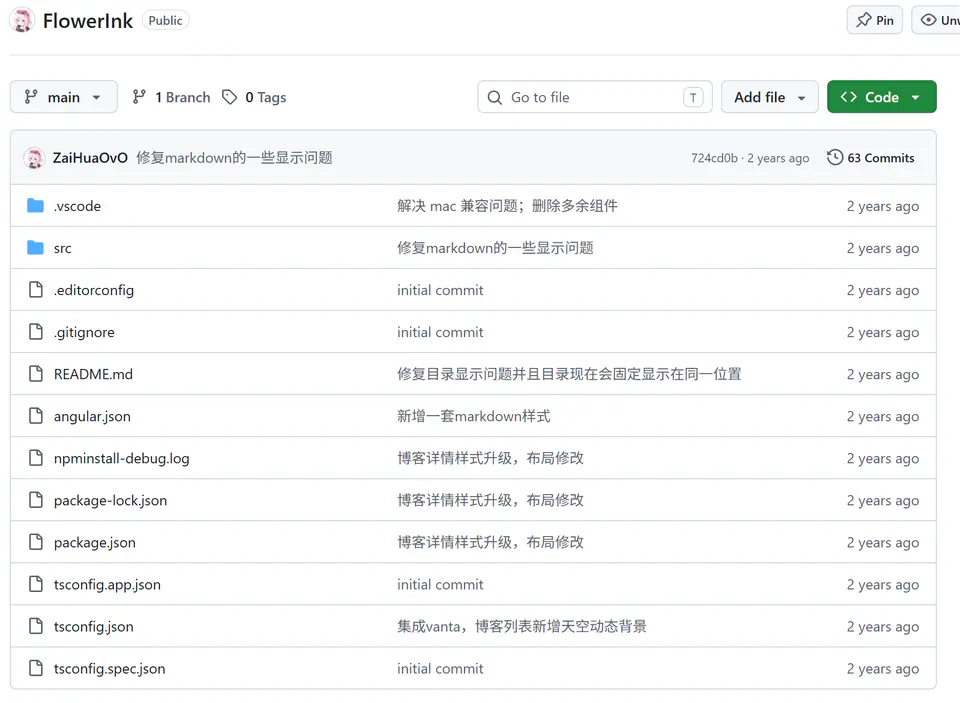Click the T shortcut key hint
960x703 pixels.
[693, 97]
